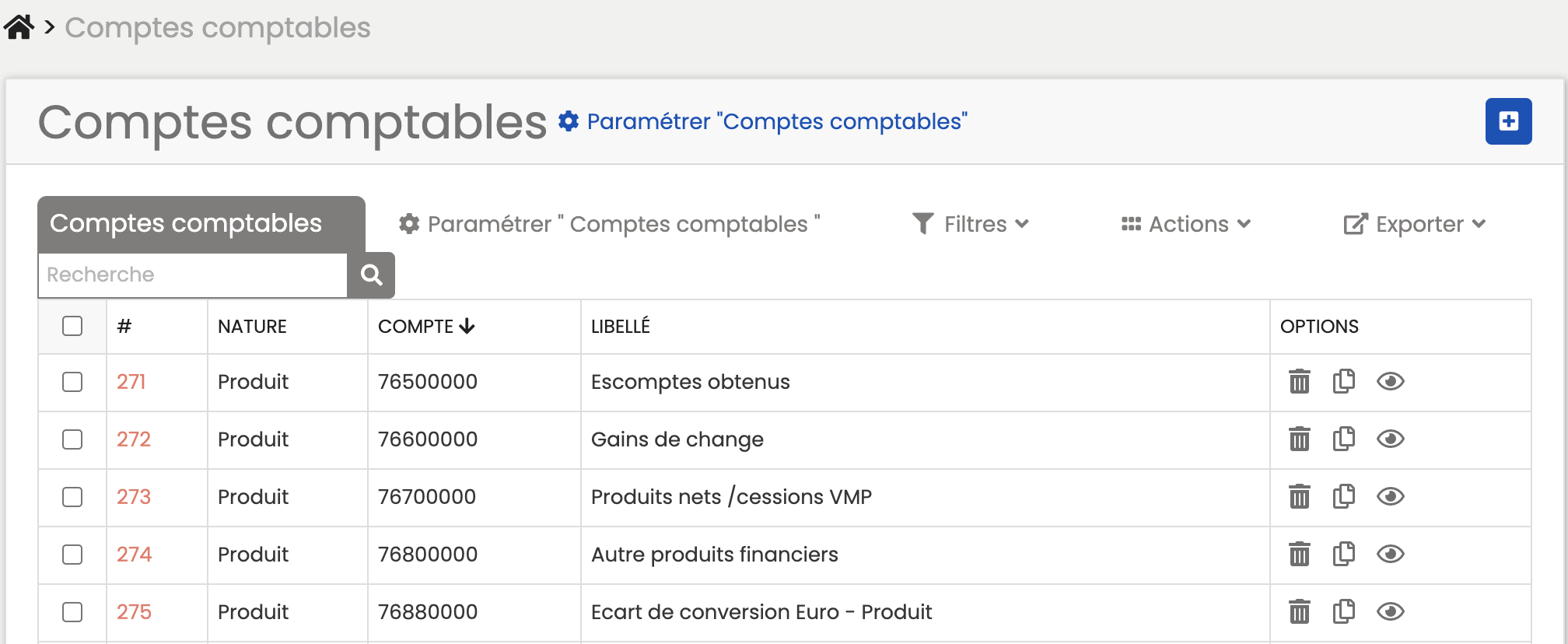The width and height of the screenshot is (1568, 644).
Task: Click label Ecart de conversion Euro - Produit
Action: [761, 612]
